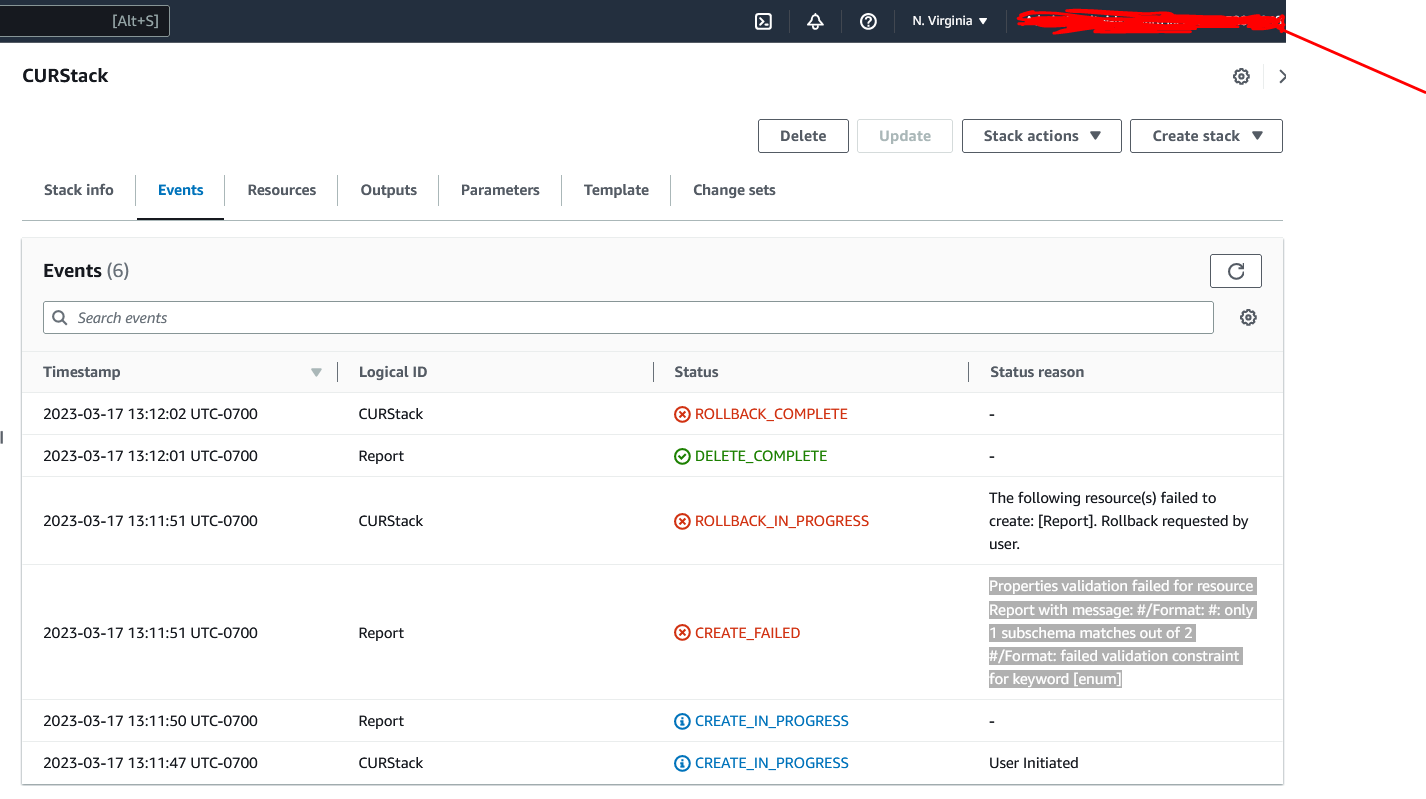Viewport: 1426px width, 799px height.
Task: Click the Delete button
Action: pos(803,136)
